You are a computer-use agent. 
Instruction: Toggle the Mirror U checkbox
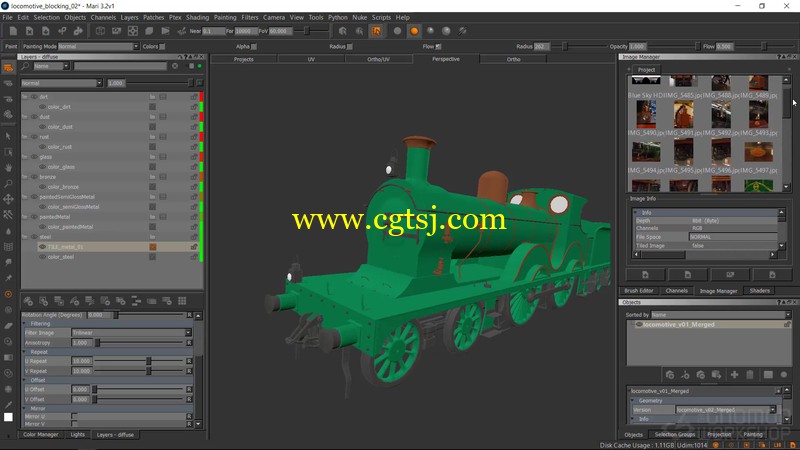74,416
